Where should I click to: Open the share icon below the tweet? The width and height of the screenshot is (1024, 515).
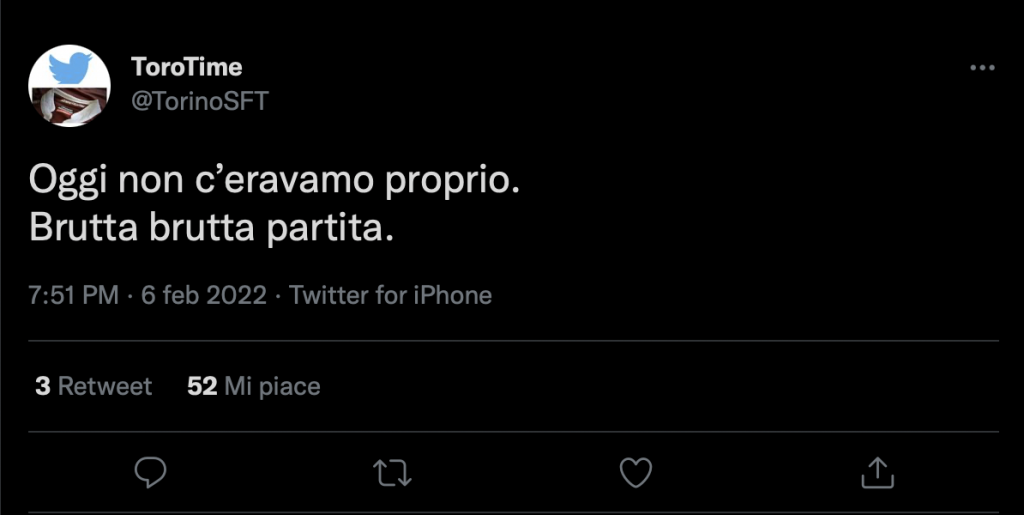point(876,471)
